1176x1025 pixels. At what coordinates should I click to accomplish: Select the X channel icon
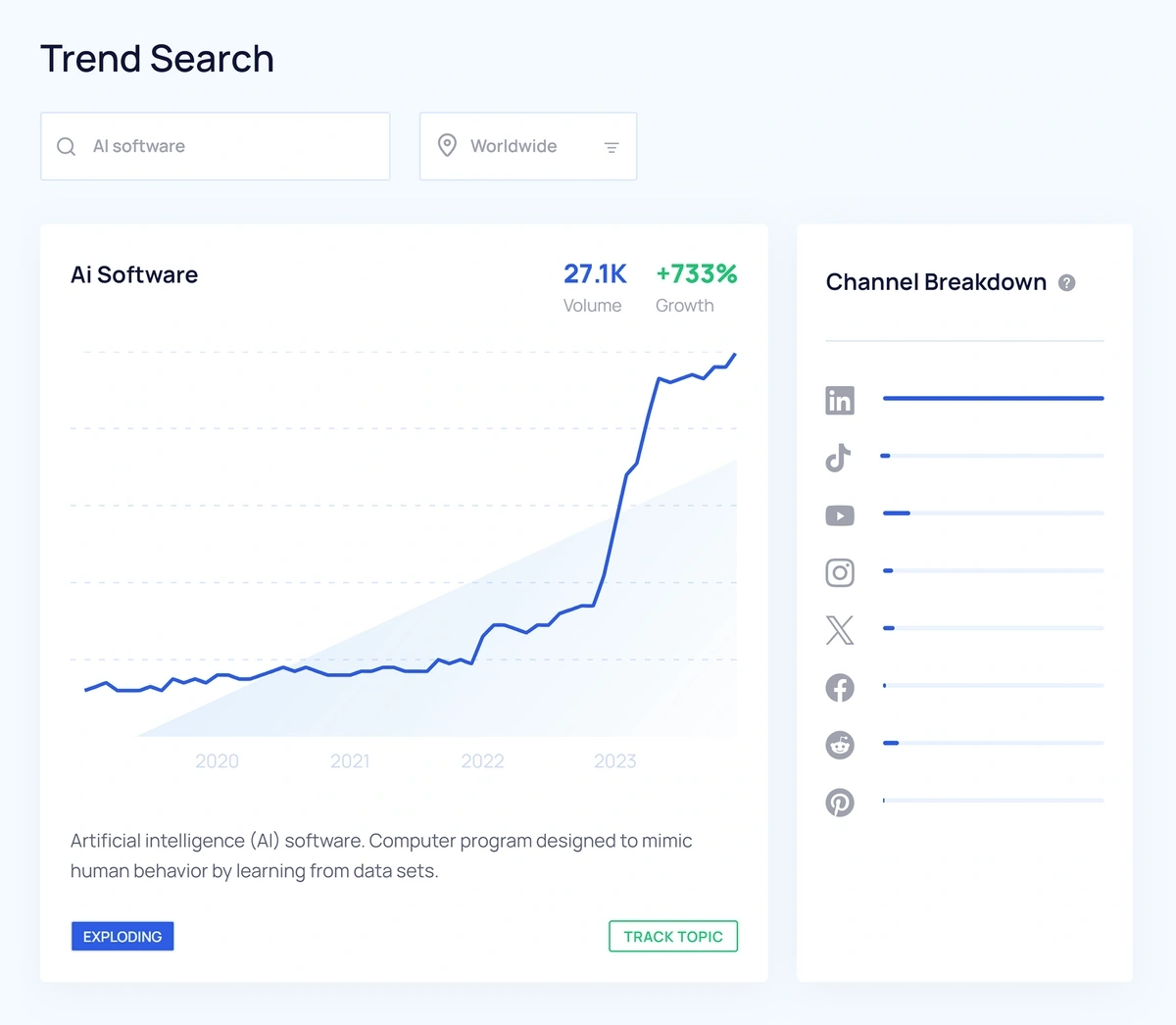839,629
